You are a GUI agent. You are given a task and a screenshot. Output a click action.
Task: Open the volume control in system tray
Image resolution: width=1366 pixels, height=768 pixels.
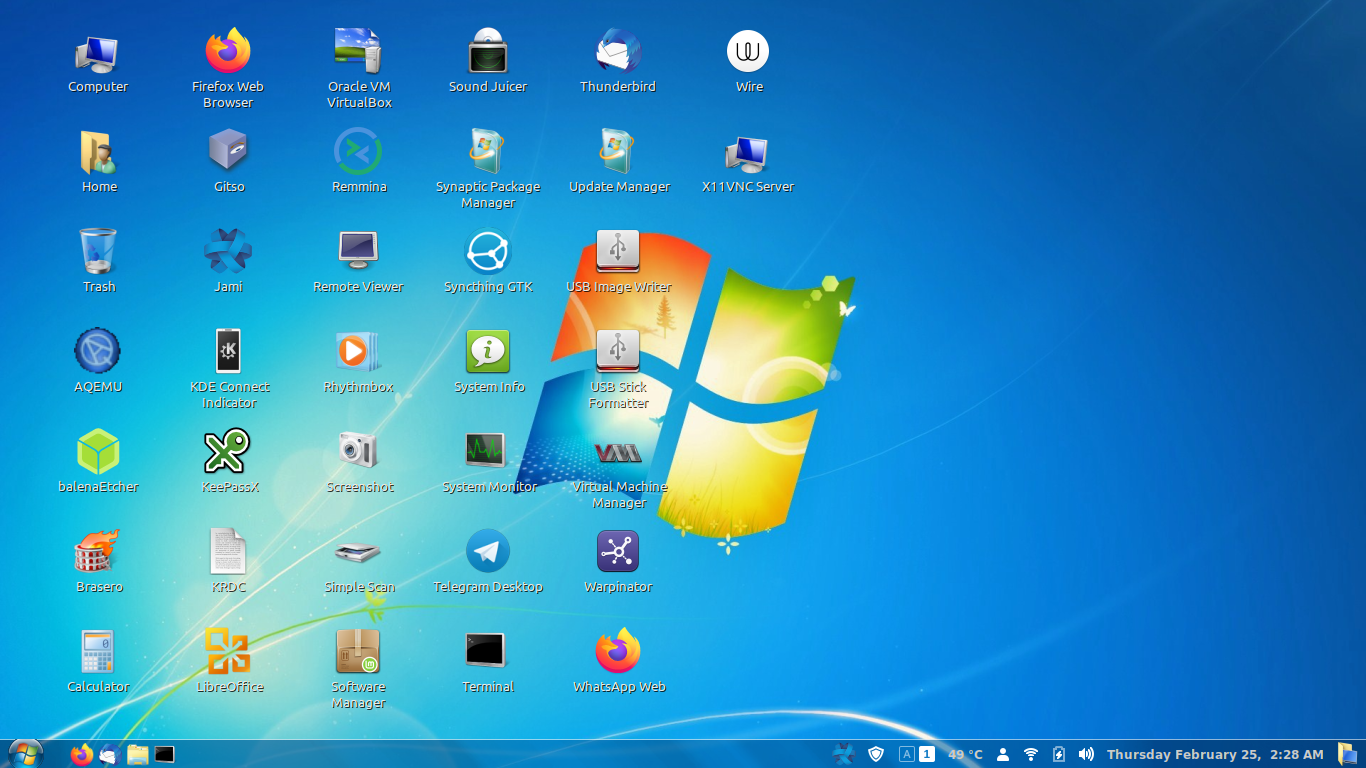[x=1086, y=755]
